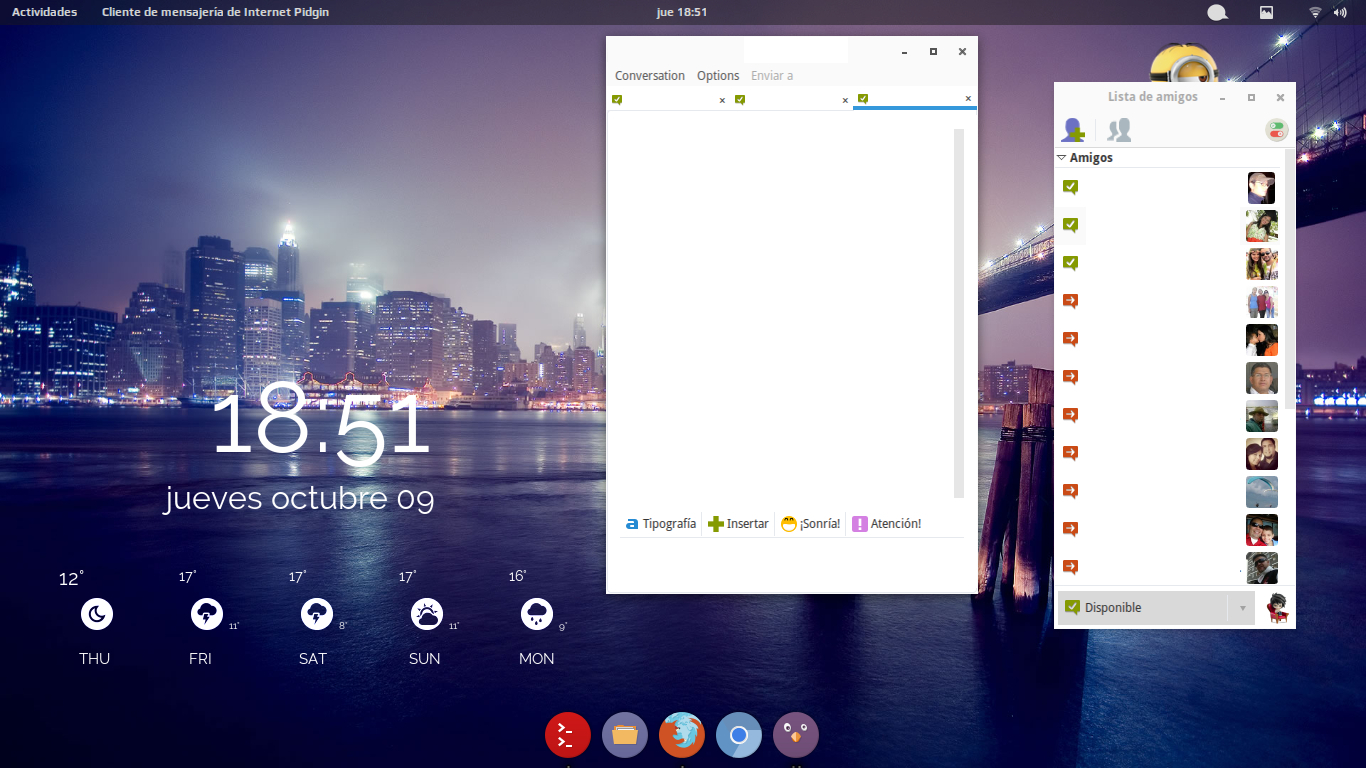The height and width of the screenshot is (768, 1366).
Task: Click the away status icon beside the man in glasses avatar
Action: click(x=1070, y=377)
